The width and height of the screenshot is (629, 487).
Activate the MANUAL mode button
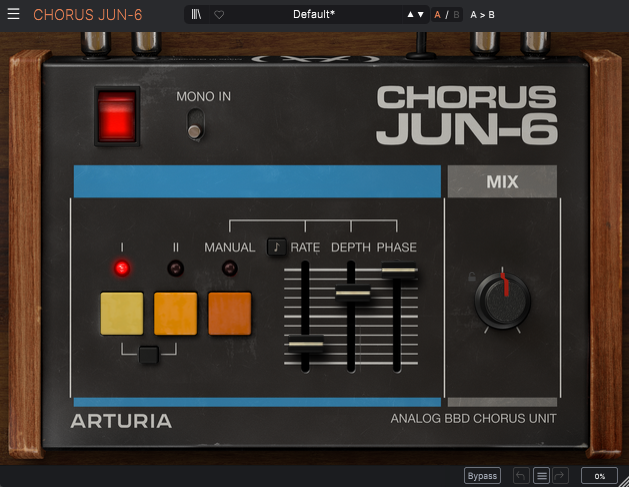[229, 313]
